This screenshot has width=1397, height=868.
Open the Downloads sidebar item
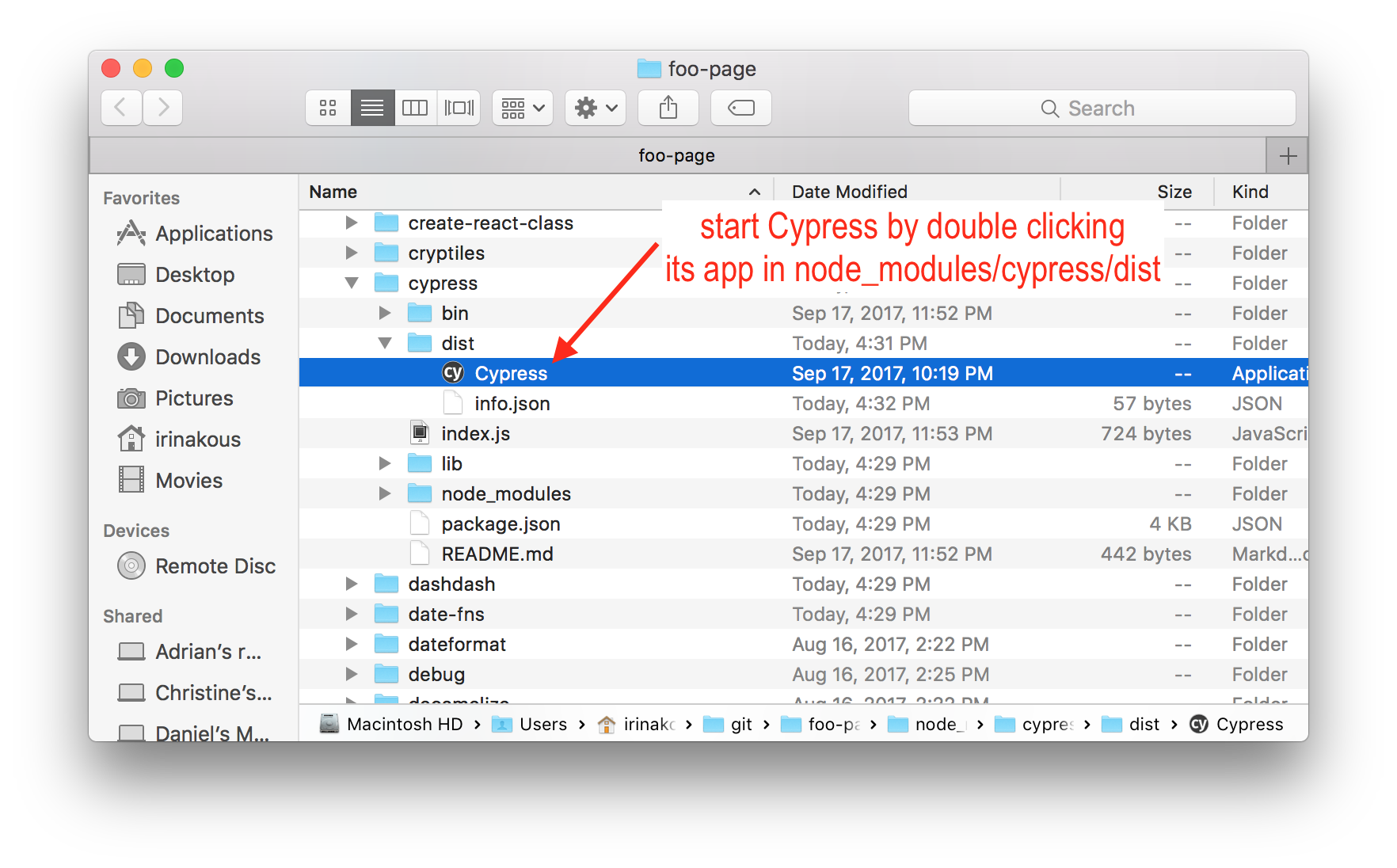pyautogui.click(x=207, y=357)
